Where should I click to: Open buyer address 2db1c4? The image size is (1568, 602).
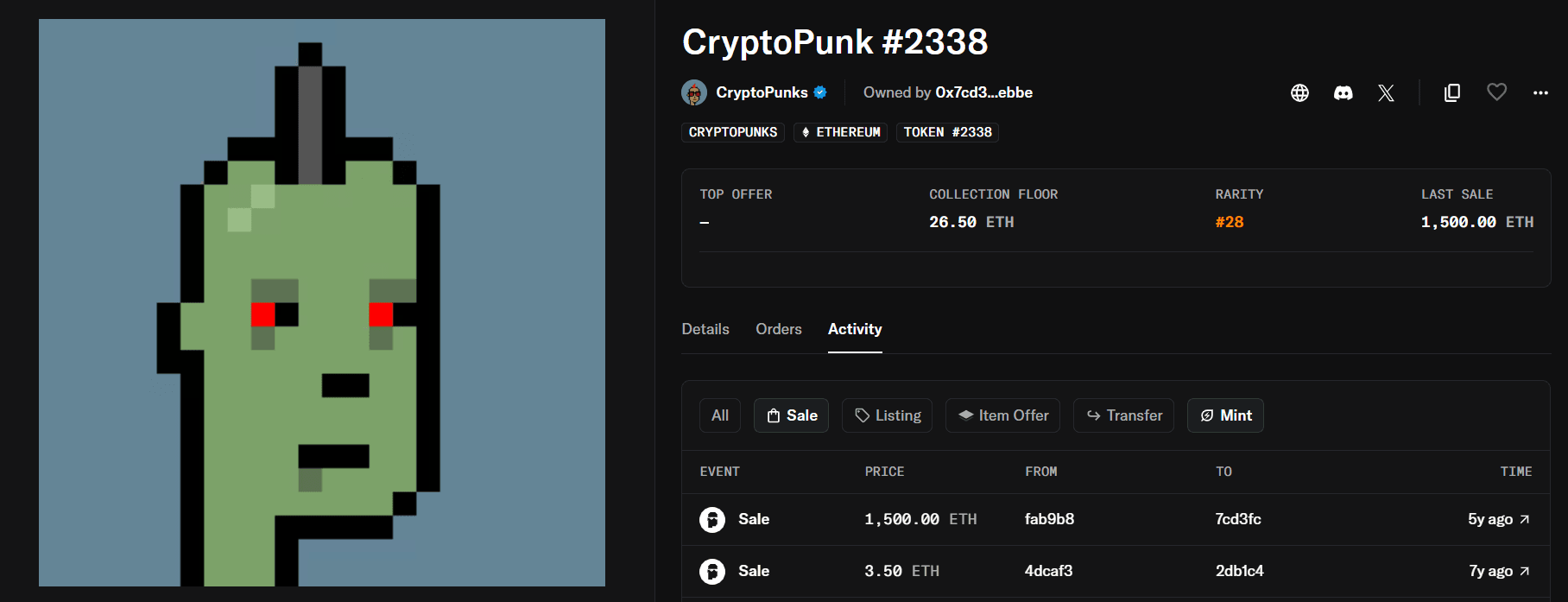click(1240, 571)
